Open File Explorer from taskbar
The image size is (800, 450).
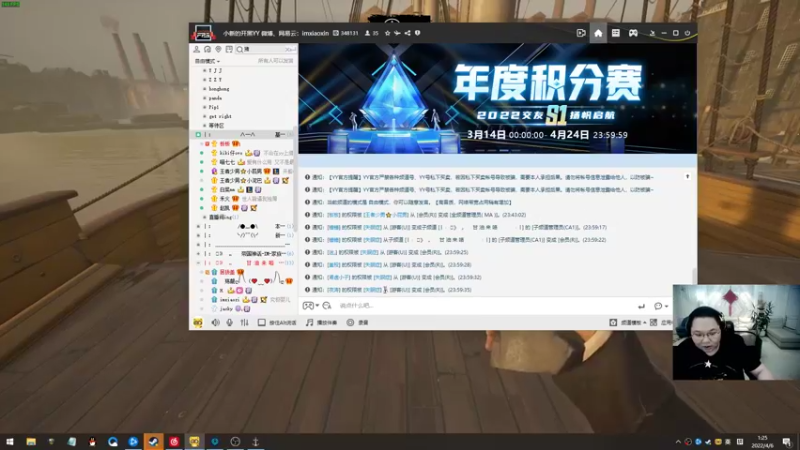[x=31, y=442]
